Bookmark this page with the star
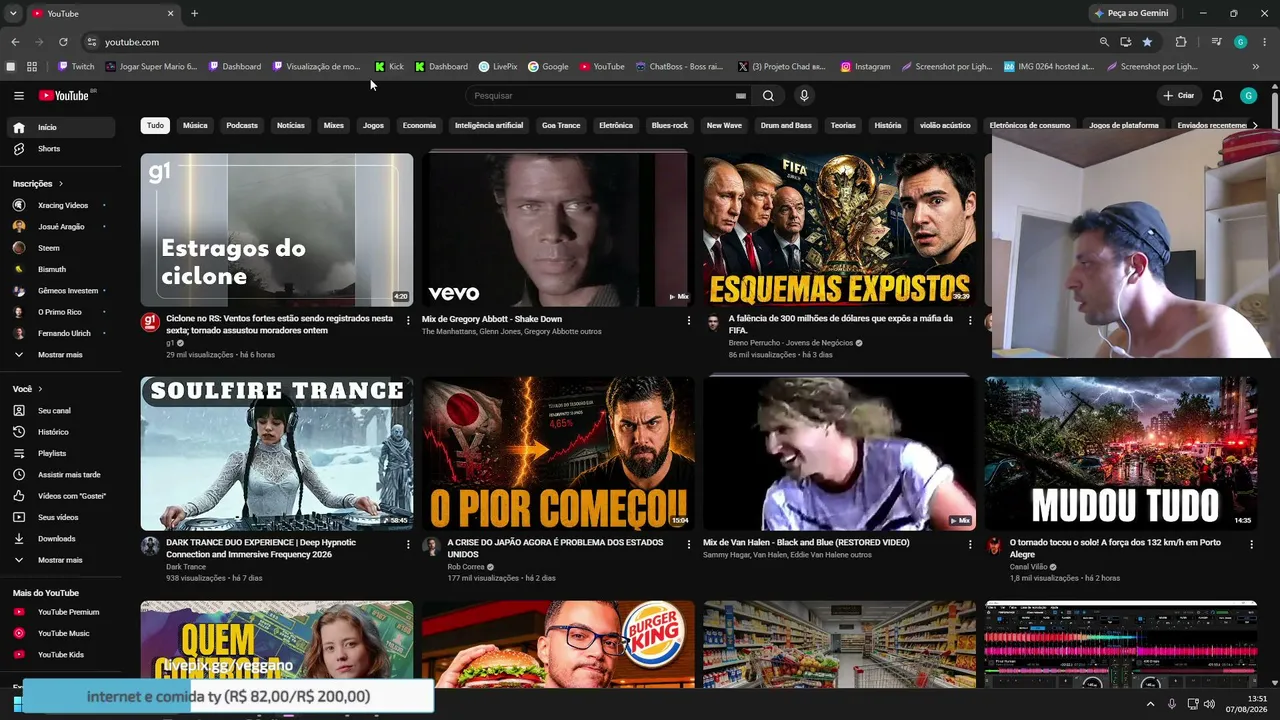Screen dimensions: 1280x720 [1147, 42]
